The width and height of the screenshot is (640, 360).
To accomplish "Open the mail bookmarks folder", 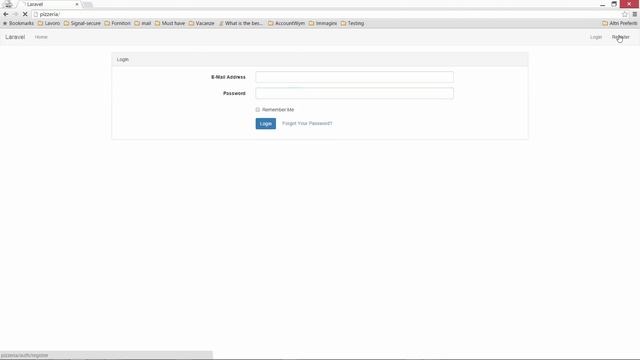I will [x=143, y=23].
